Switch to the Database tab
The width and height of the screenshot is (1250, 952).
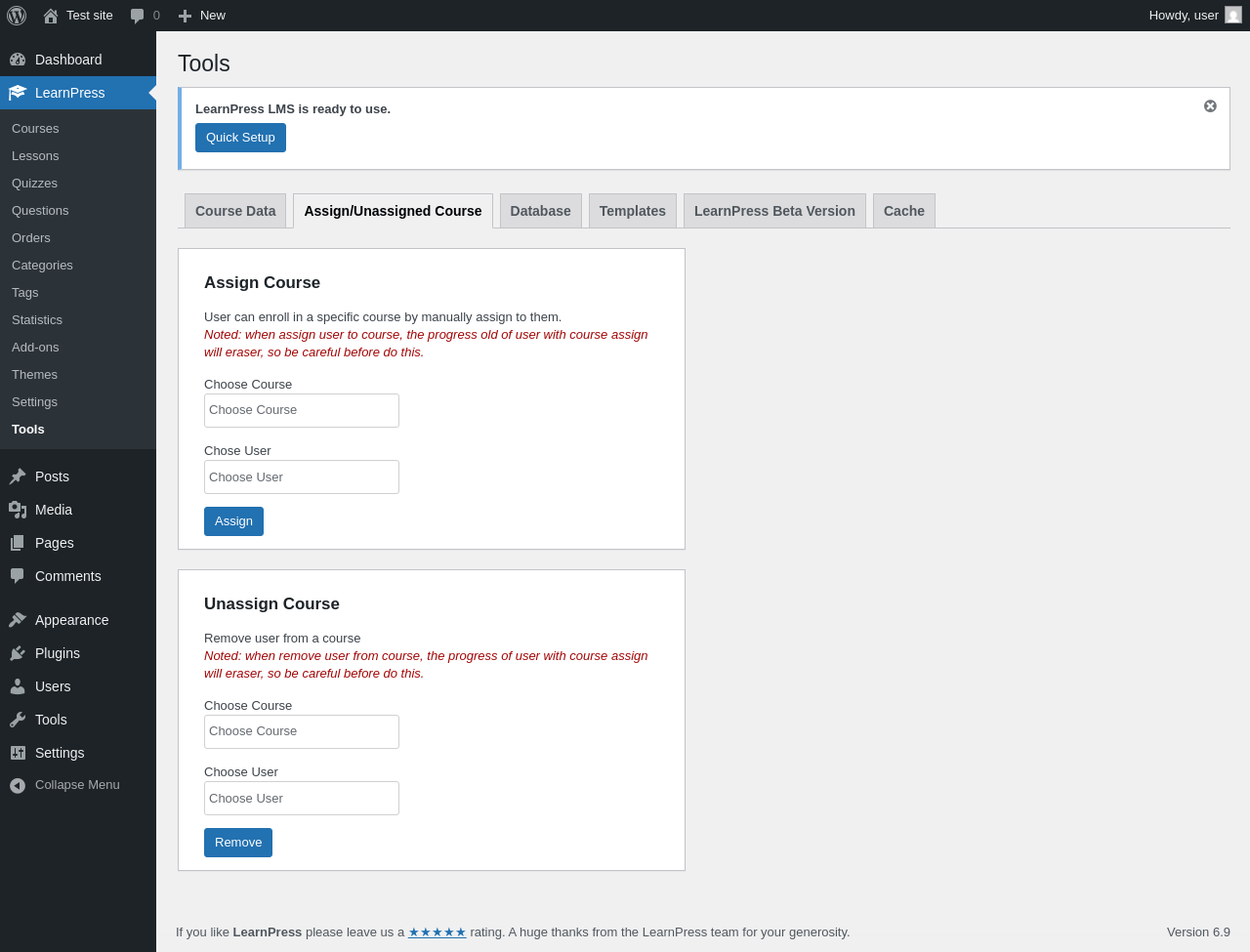(x=540, y=211)
